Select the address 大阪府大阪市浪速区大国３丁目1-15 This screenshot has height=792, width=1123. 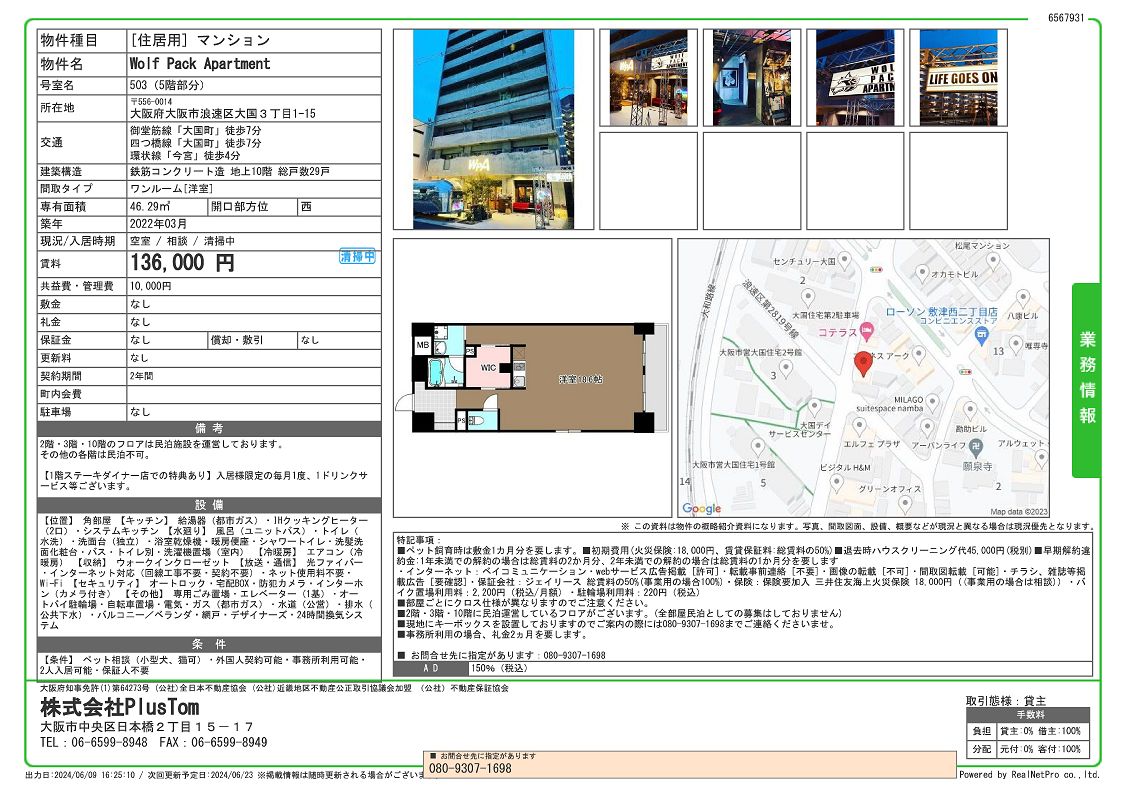(x=223, y=114)
